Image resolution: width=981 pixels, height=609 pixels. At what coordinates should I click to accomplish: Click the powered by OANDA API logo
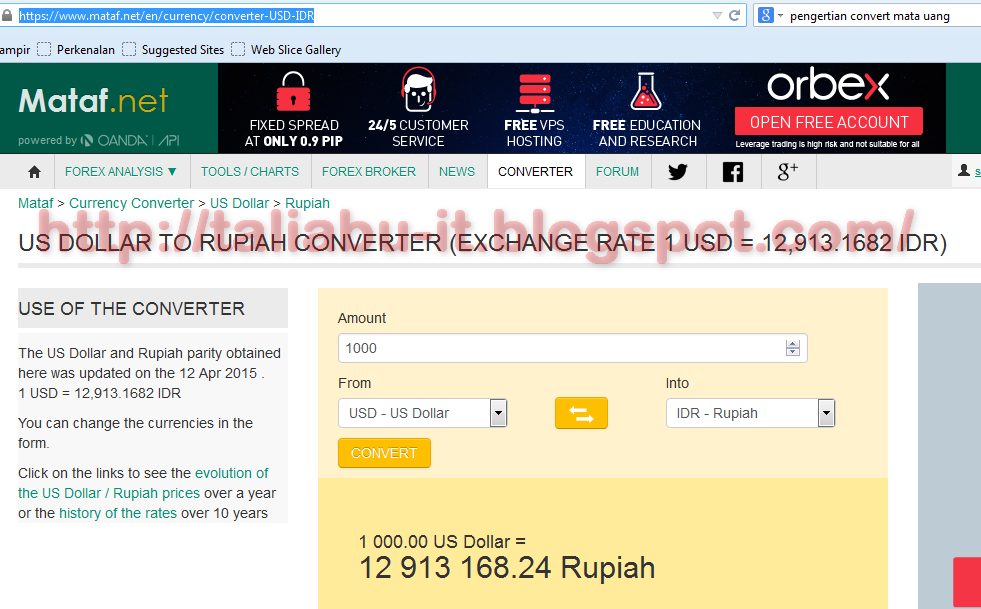click(x=99, y=140)
